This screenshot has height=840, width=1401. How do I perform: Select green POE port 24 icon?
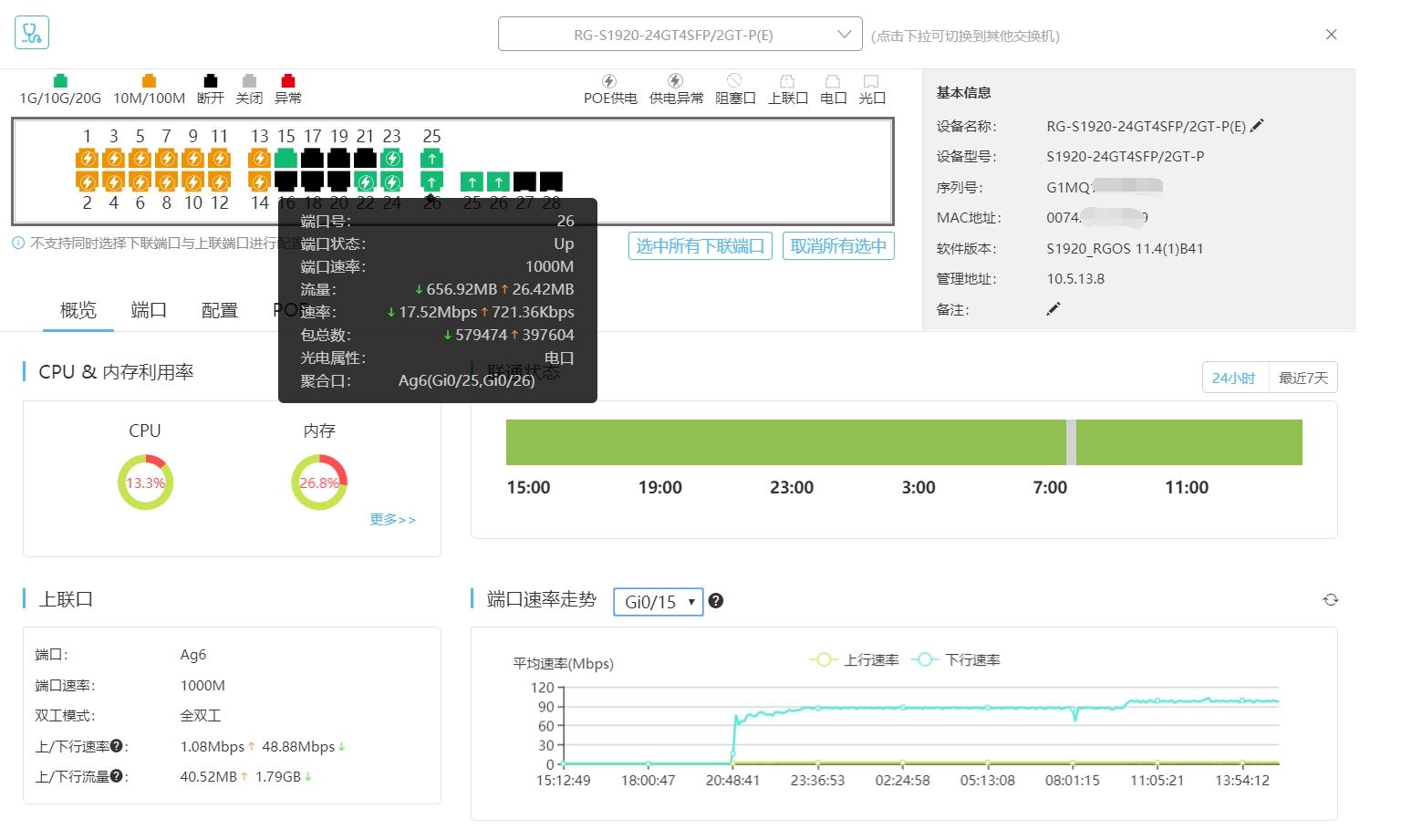tap(391, 181)
